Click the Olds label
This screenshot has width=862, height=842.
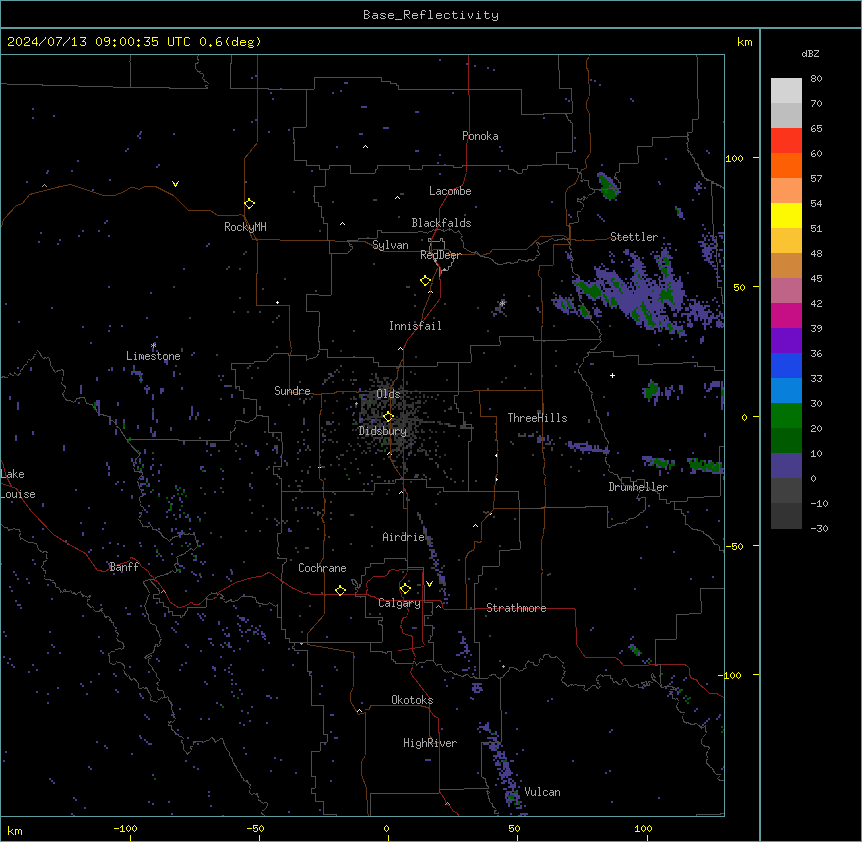388,394
